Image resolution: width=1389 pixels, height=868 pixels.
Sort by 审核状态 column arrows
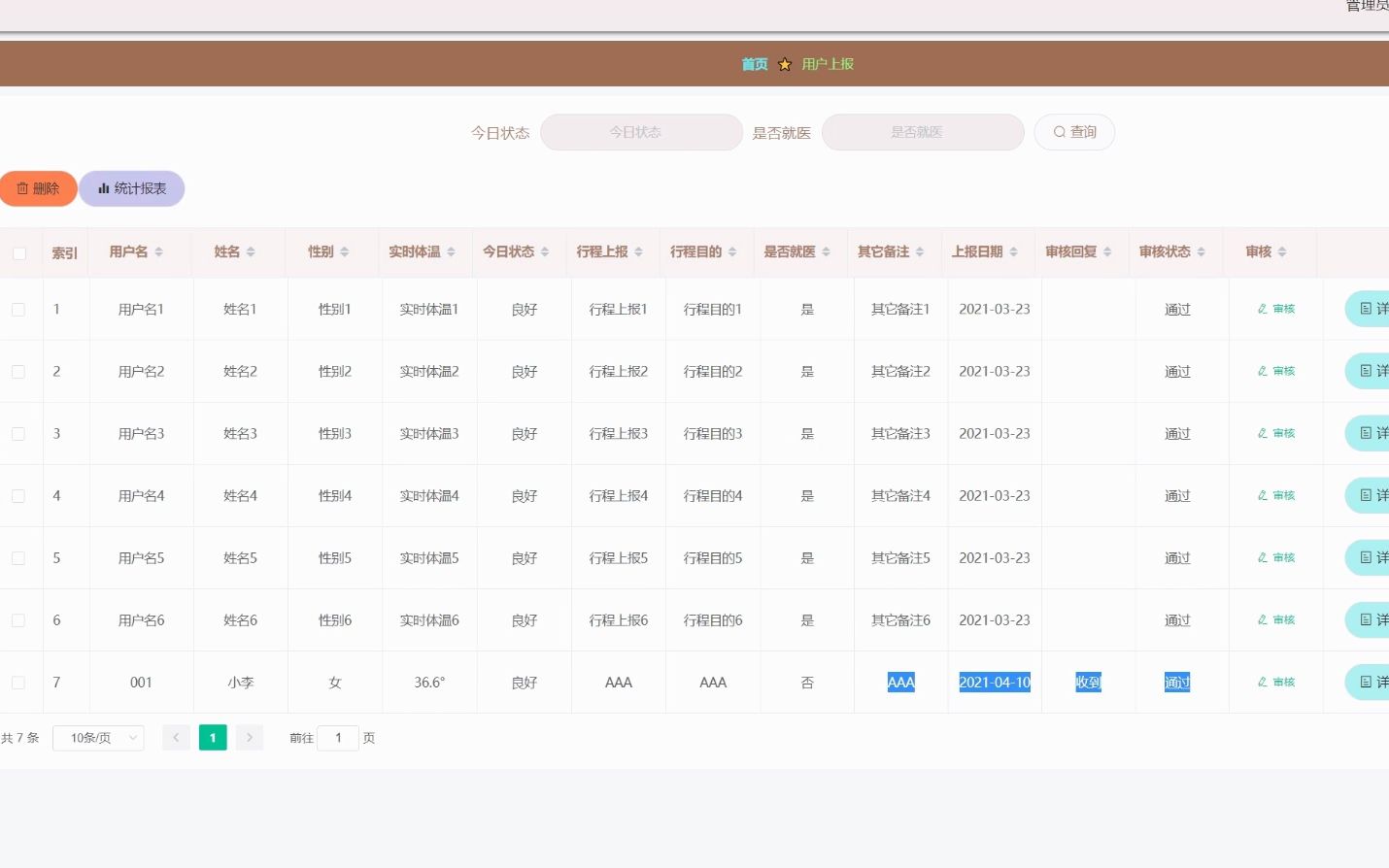pyautogui.click(x=1201, y=252)
